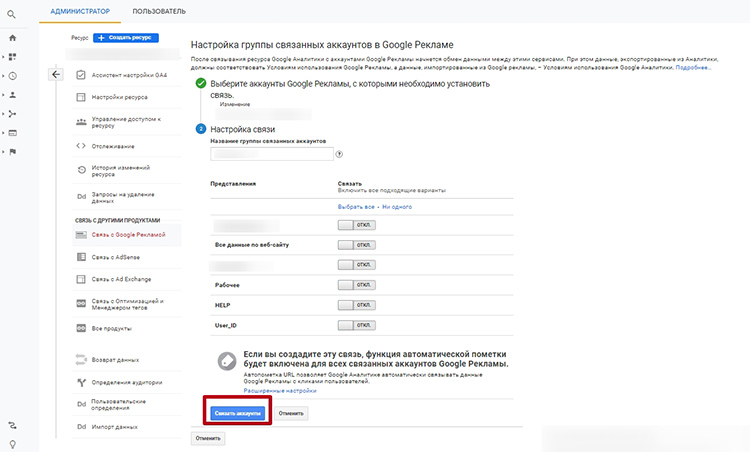Toggle link switch for HELP view
This screenshot has height=452, width=750.
(x=356, y=305)
